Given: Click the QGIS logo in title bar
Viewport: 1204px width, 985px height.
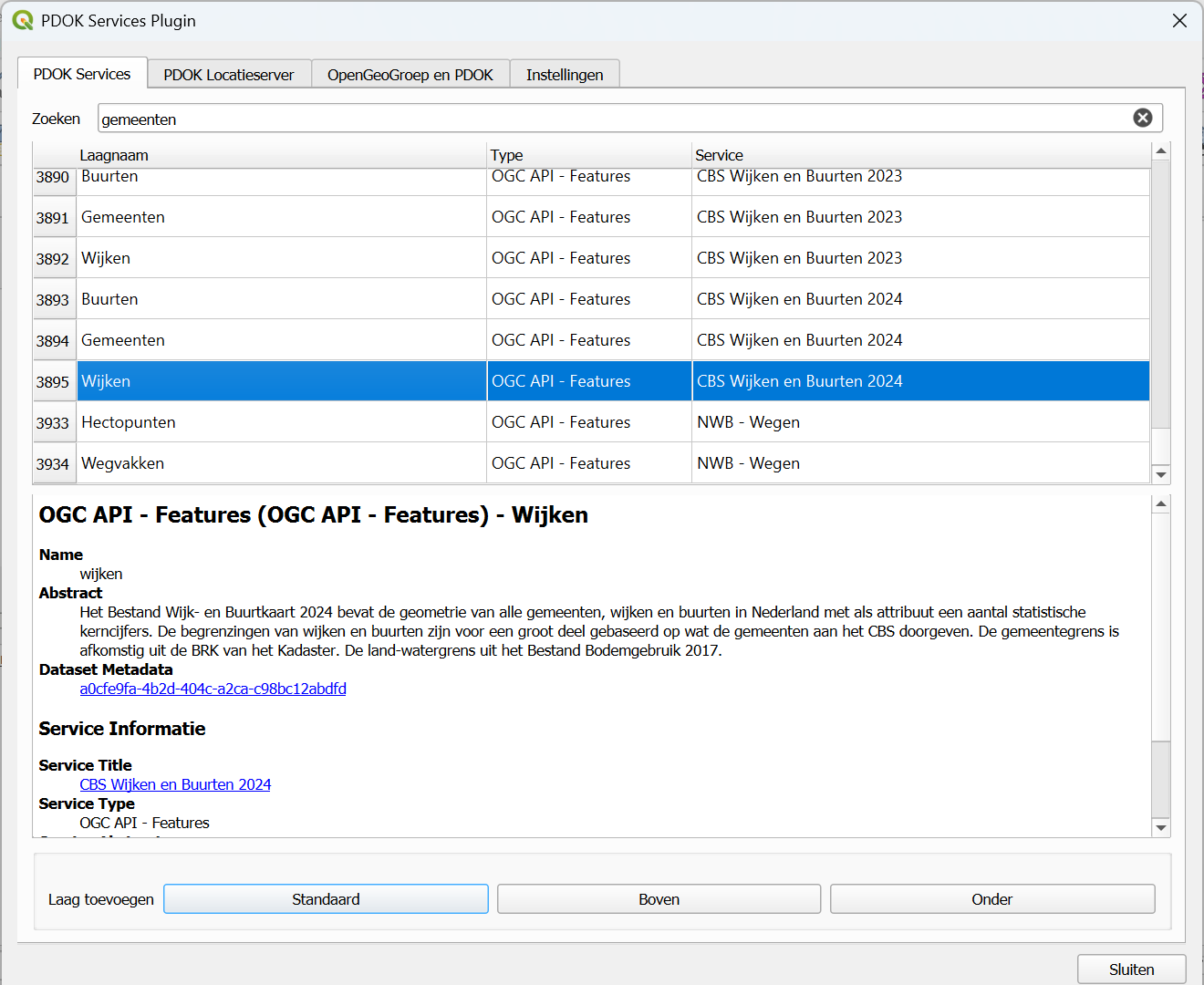Looking at the screenshot, I should tap(23, 20).
